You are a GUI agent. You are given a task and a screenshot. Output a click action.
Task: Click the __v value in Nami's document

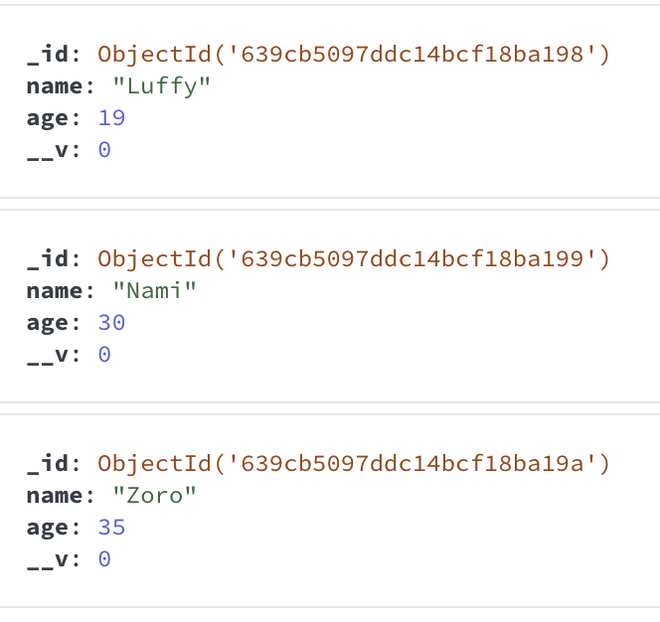(104, 355)
